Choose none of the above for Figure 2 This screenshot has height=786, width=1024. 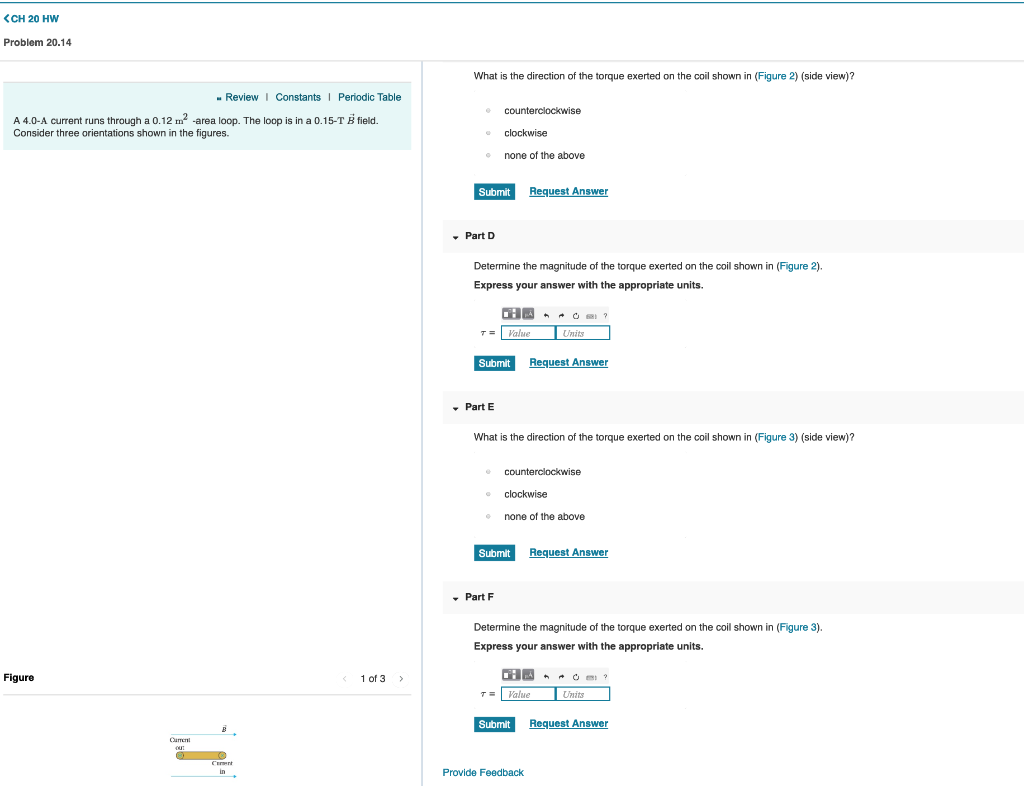point(488,155)
